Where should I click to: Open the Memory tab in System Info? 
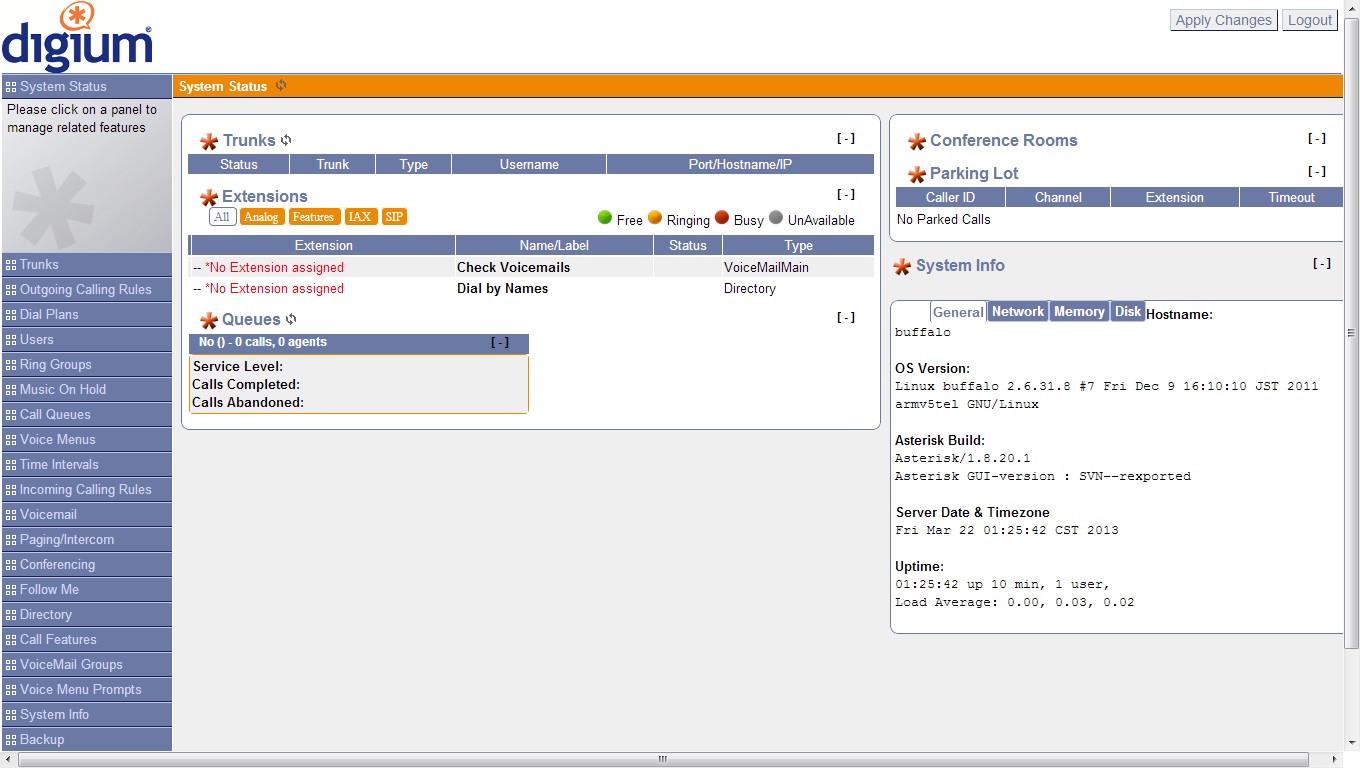(1079, 312)
